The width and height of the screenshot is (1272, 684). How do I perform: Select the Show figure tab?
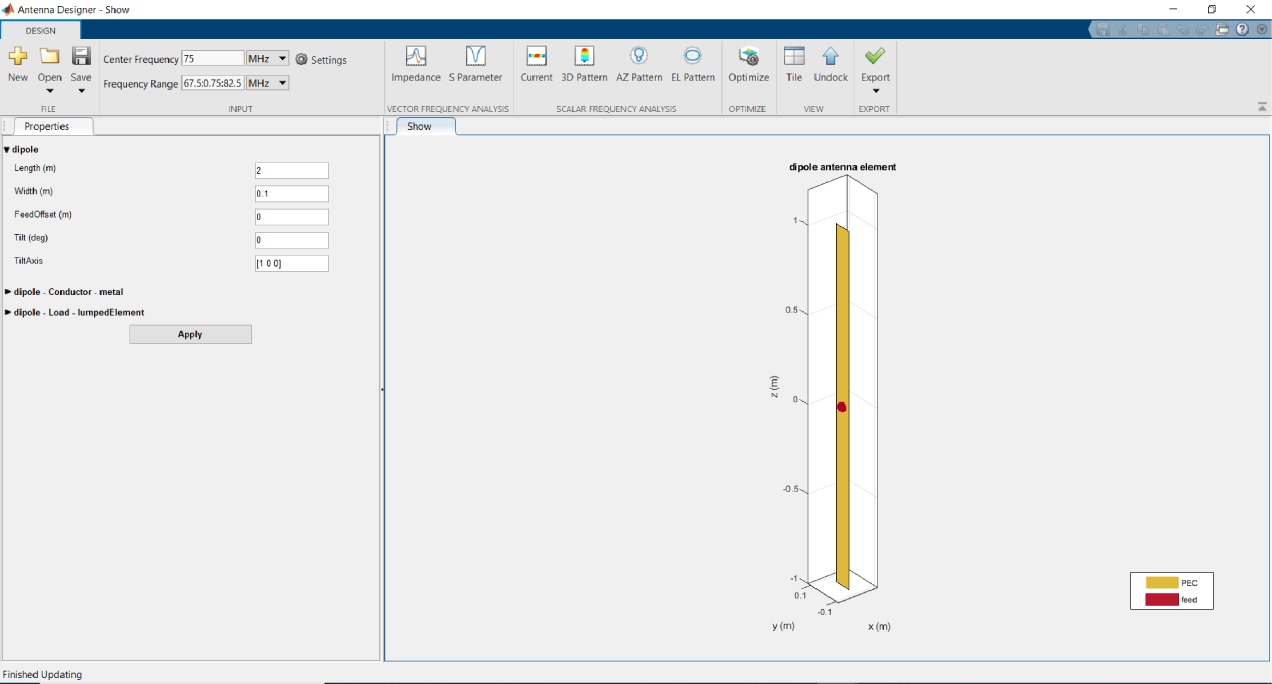(420, 127)
